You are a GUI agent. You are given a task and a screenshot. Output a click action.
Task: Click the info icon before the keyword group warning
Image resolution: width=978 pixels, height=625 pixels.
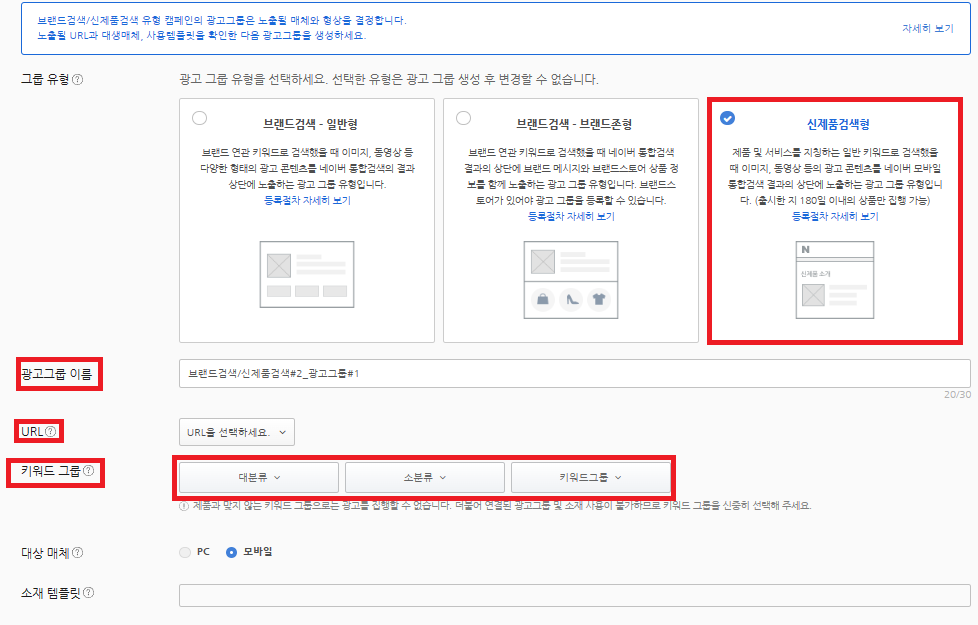[x=184, y=506]
